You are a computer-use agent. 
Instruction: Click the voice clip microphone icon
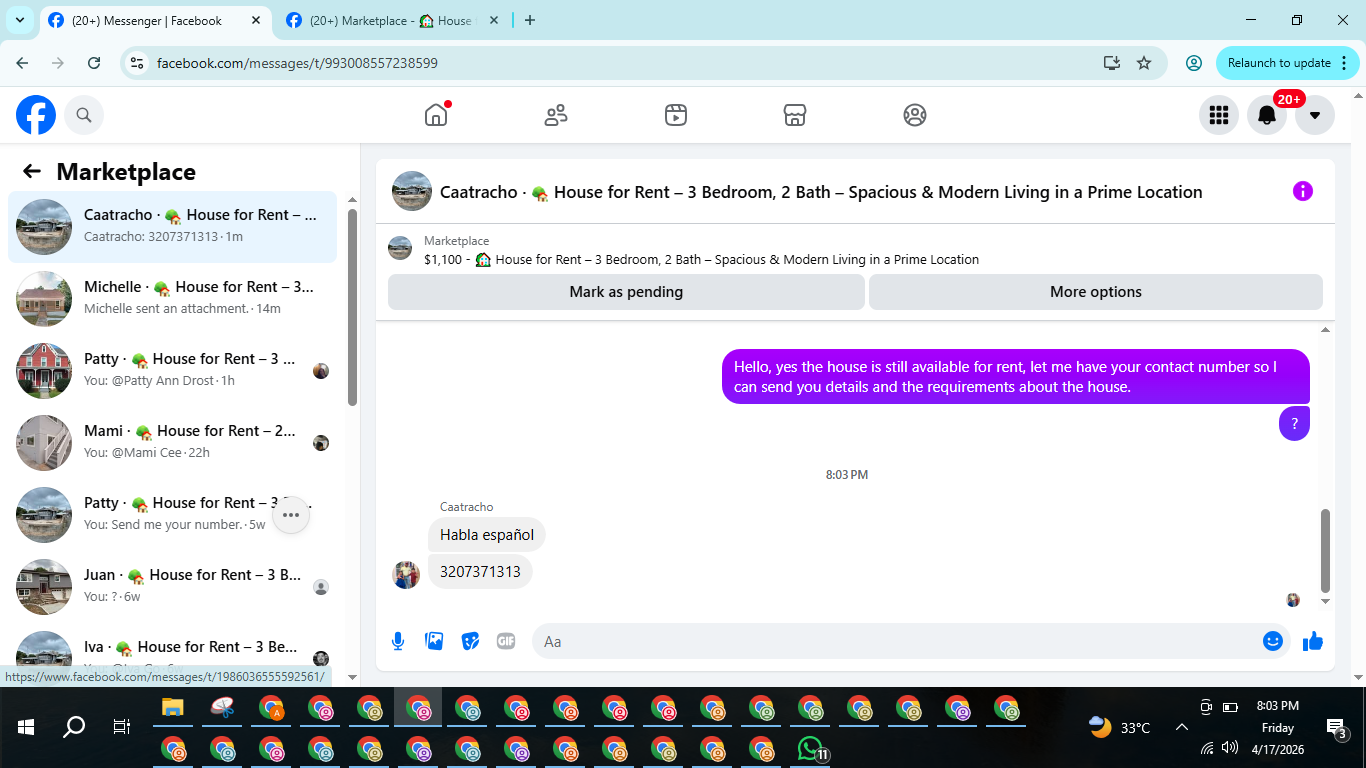click(x=398, y=641)
